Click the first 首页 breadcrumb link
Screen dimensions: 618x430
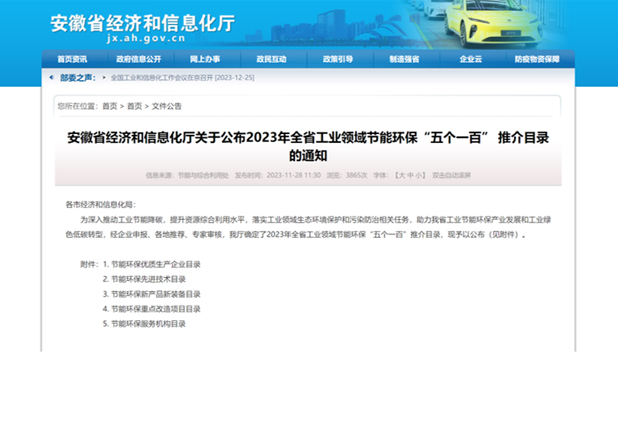109,105
